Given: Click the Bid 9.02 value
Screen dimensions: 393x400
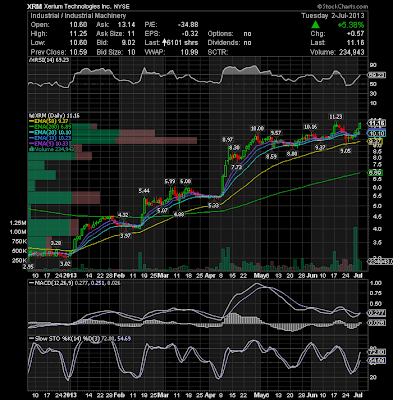Looking at the screenshot, I should point(129,43).
